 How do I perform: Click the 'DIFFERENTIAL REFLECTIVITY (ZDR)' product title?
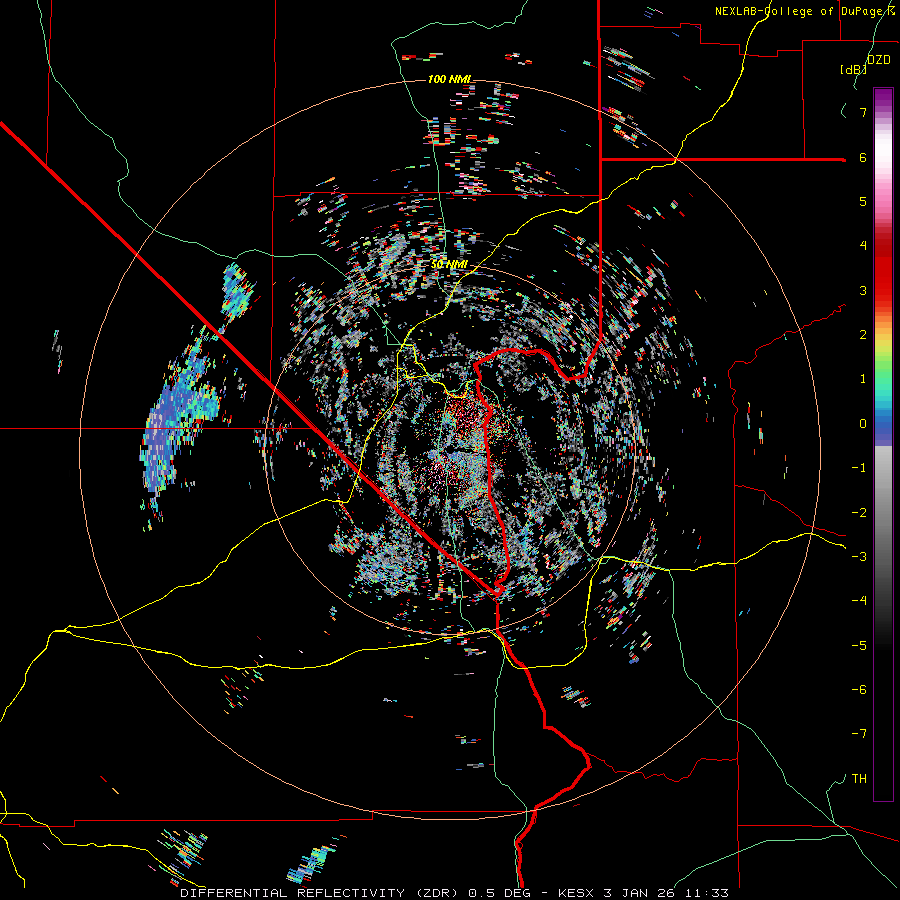pos(321,893)
